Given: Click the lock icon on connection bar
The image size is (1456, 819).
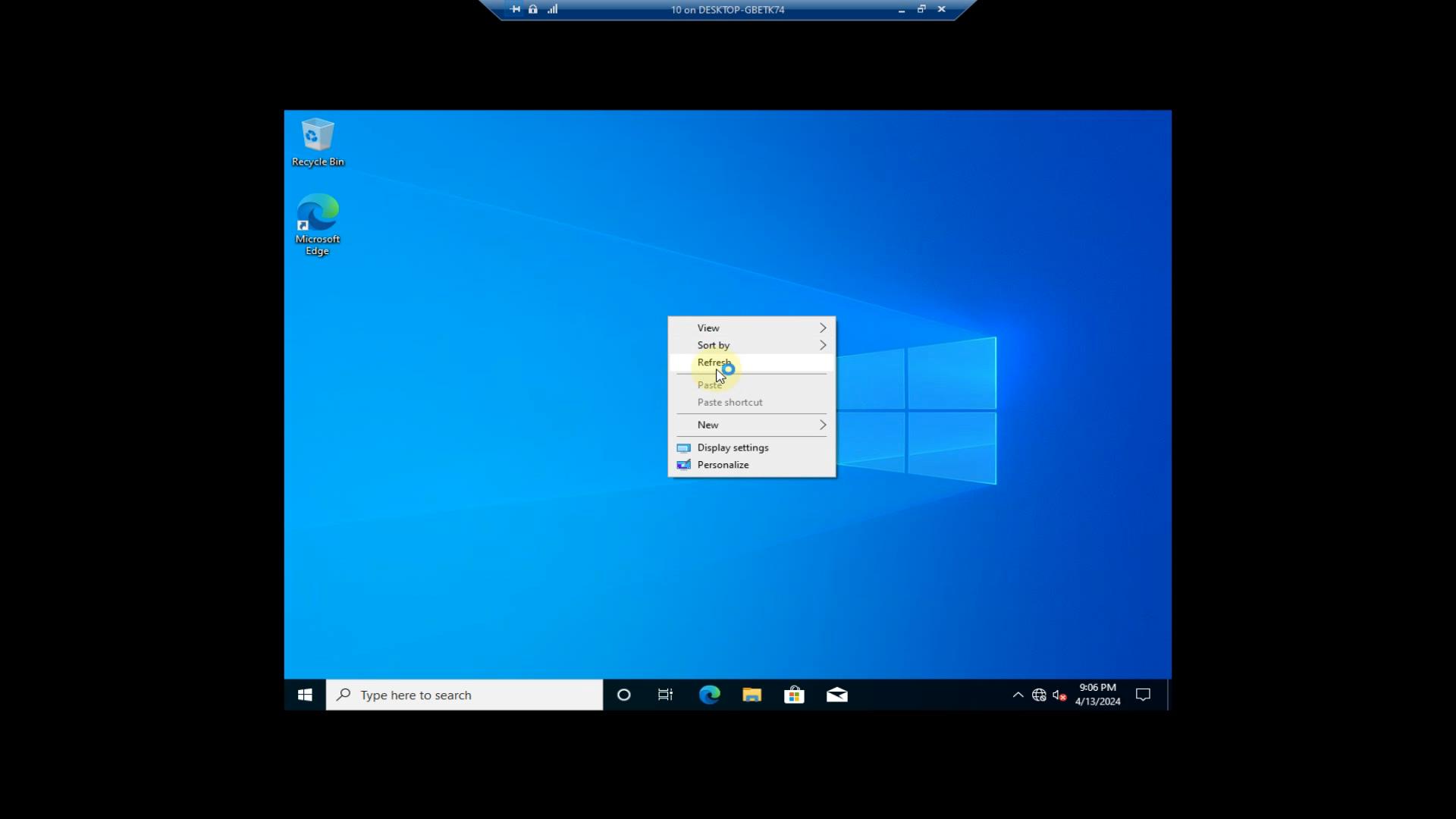Looking at the screenshot, I should coord(533,9).
